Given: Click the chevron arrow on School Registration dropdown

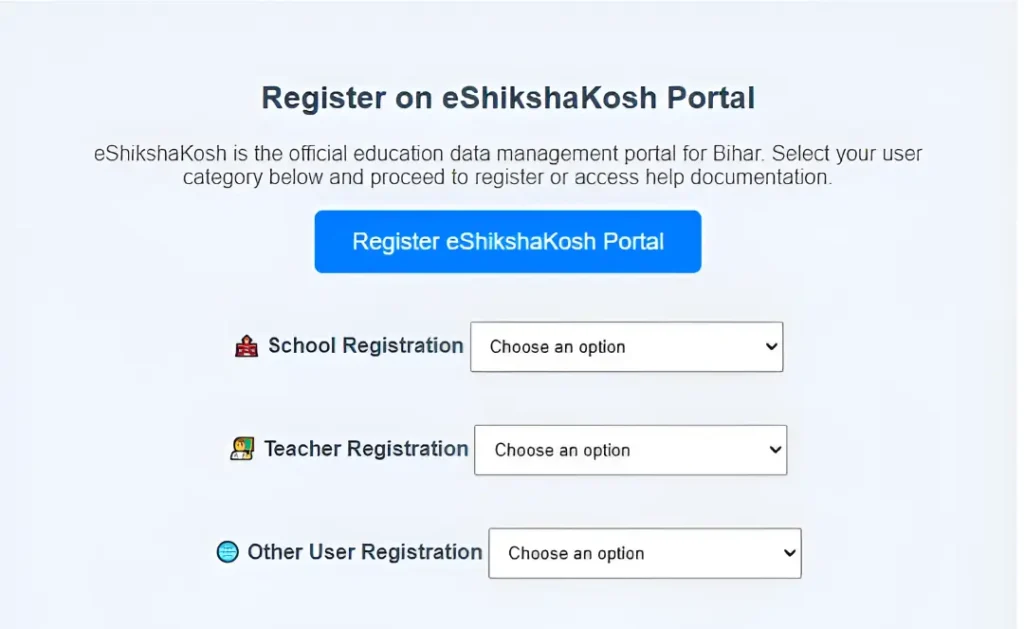Looking at the screenshot, I should pos(771,347).
